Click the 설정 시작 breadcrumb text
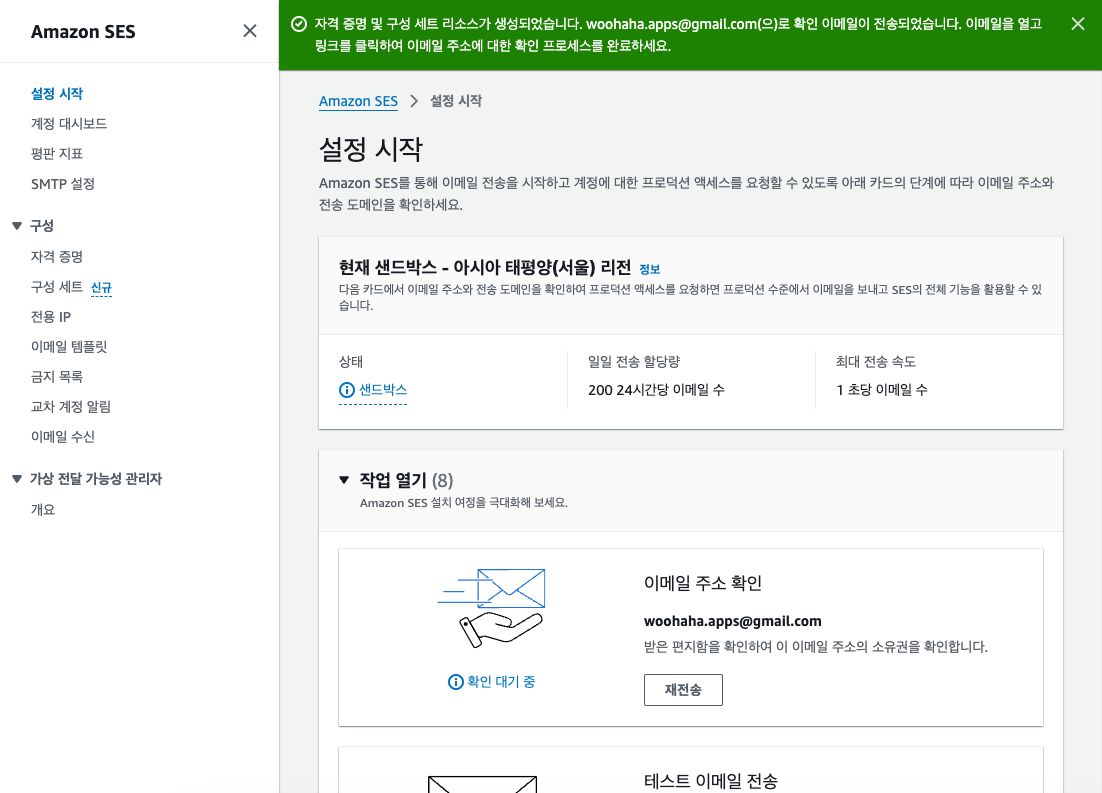 456,101
